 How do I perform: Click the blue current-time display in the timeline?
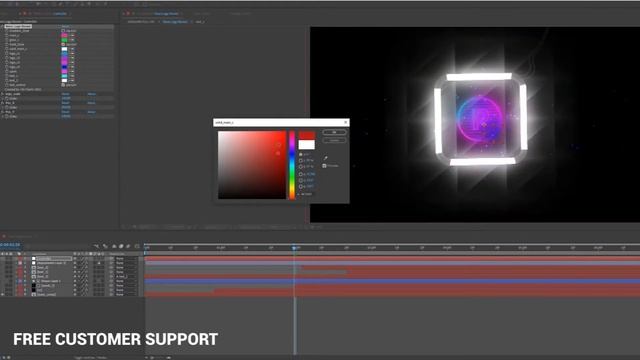10,245
